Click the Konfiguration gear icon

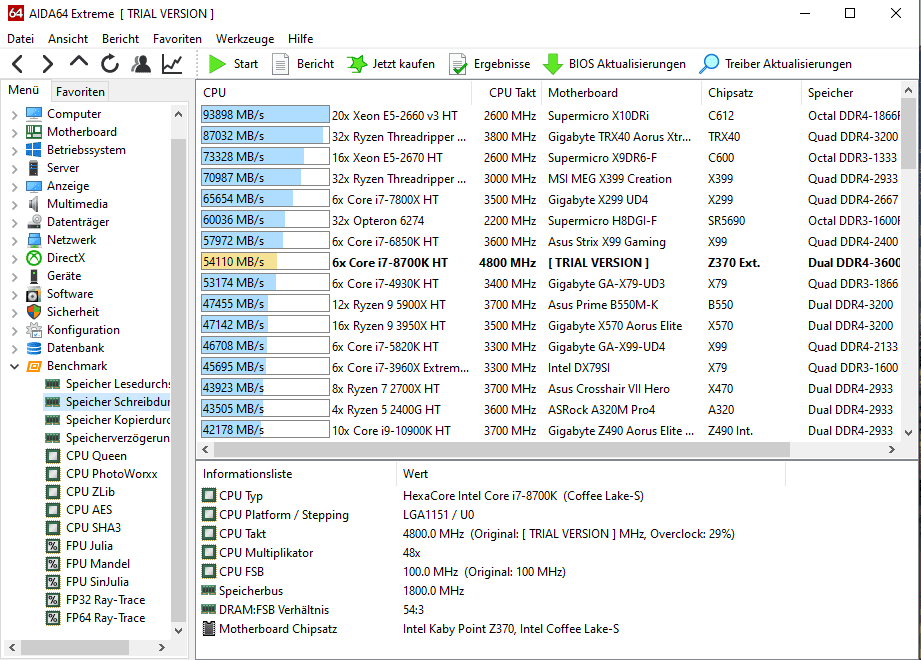[x=34, y=330]
